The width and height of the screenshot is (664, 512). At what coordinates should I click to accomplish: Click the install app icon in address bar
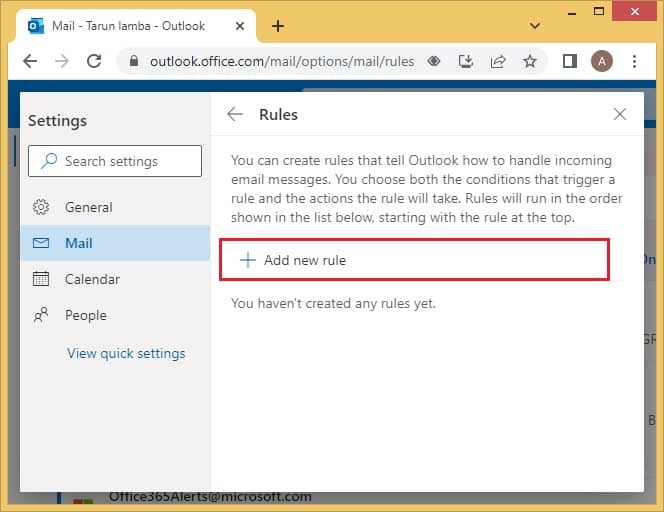pos(466,61)
